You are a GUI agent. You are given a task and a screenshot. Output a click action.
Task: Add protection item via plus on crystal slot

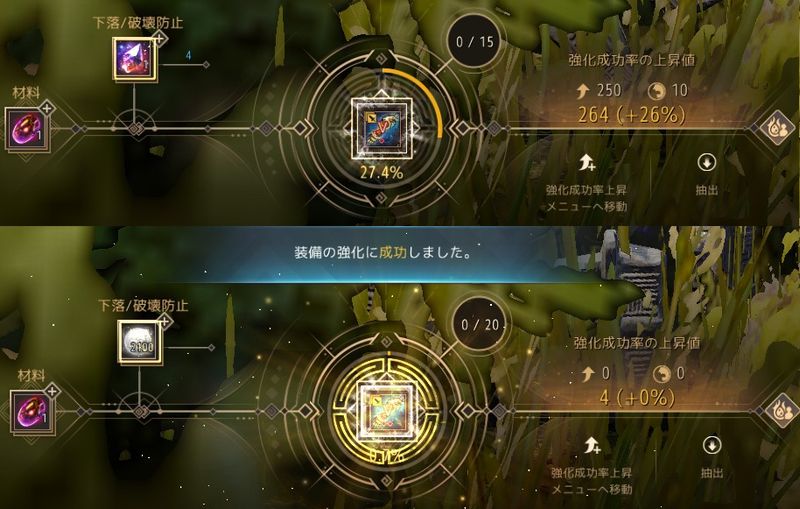click(x=159, y=38)
